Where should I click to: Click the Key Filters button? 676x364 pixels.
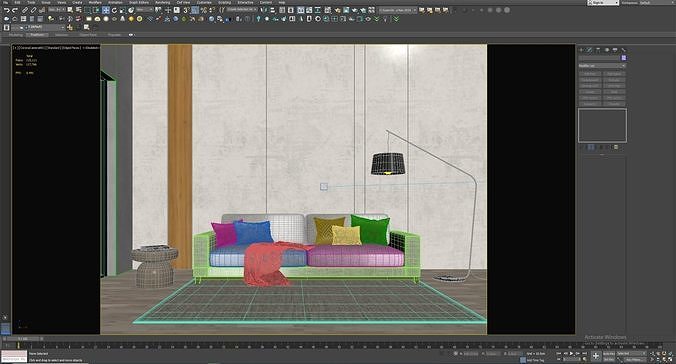click(635, 359)
